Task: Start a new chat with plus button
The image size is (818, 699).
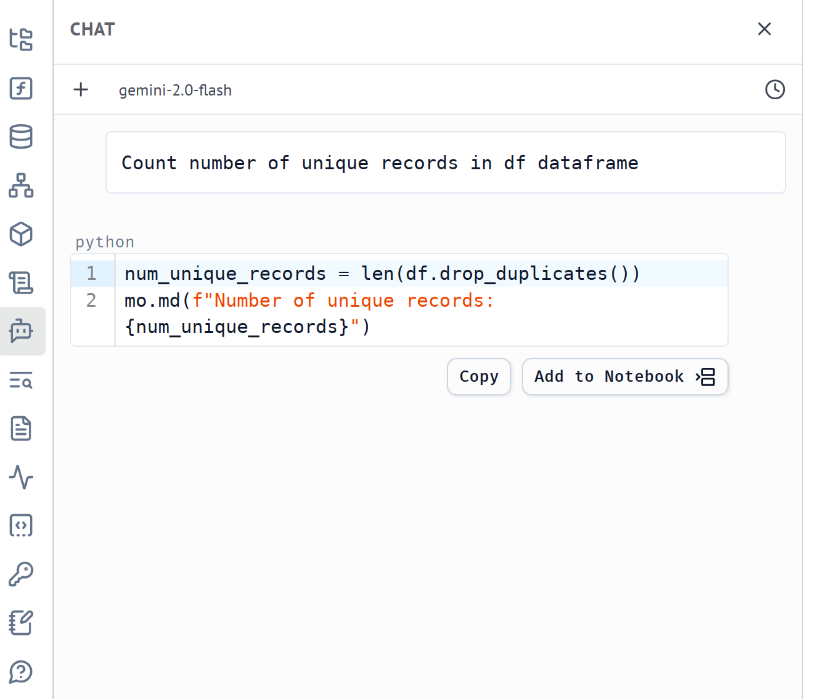Action: 81,90
